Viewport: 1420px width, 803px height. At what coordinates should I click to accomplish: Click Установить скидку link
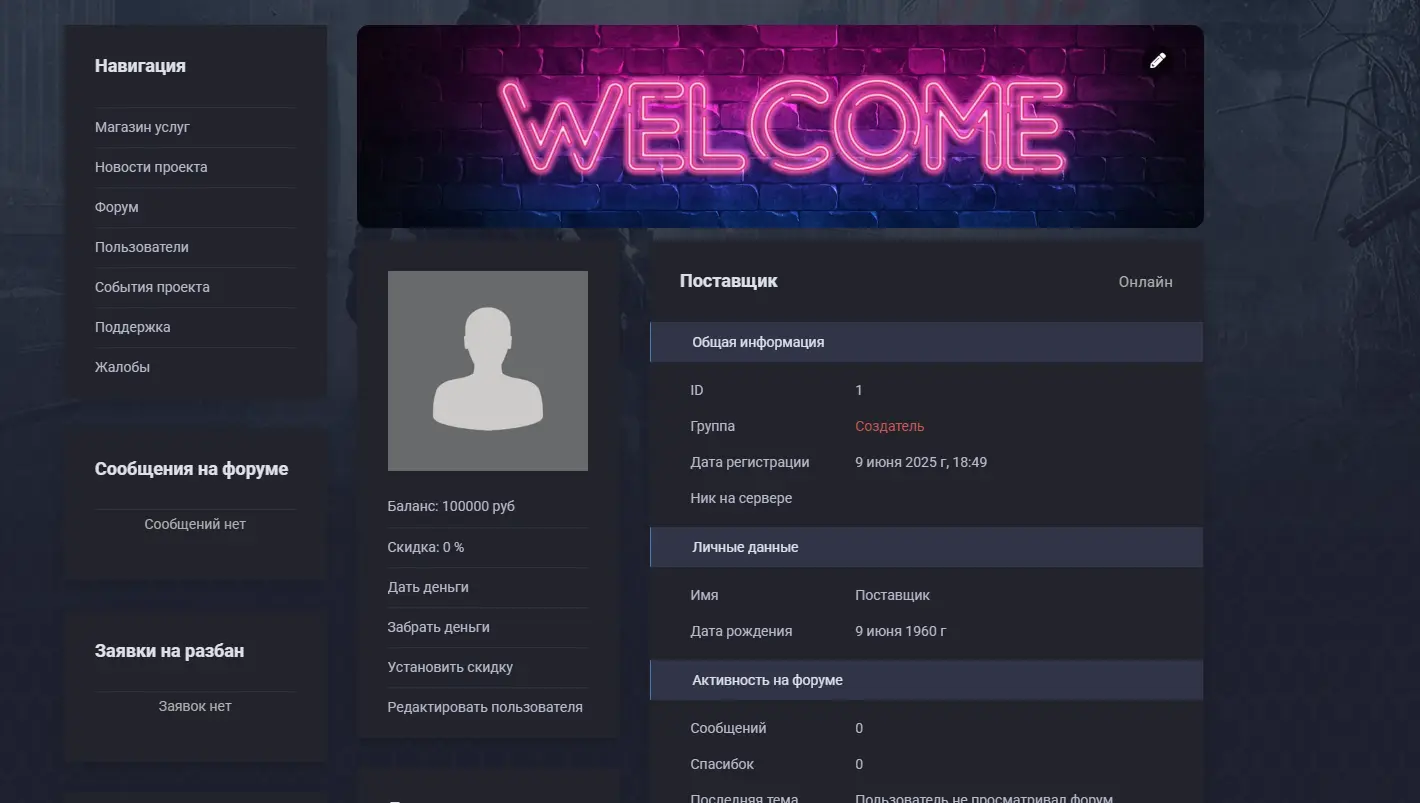coord(450,667)
